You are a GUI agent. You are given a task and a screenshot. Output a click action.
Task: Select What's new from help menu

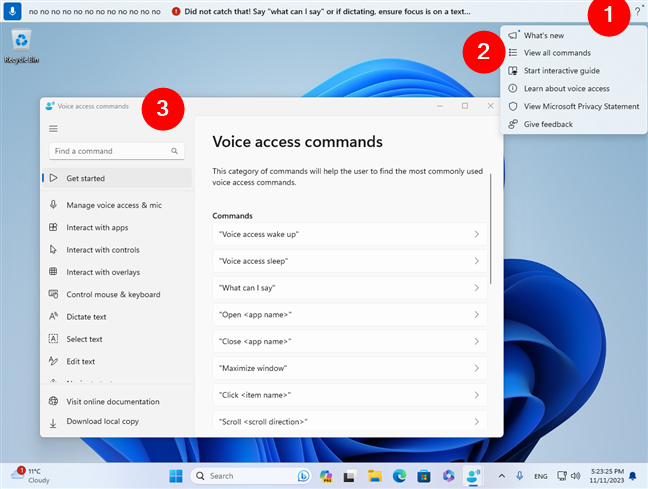pos(573,36)
